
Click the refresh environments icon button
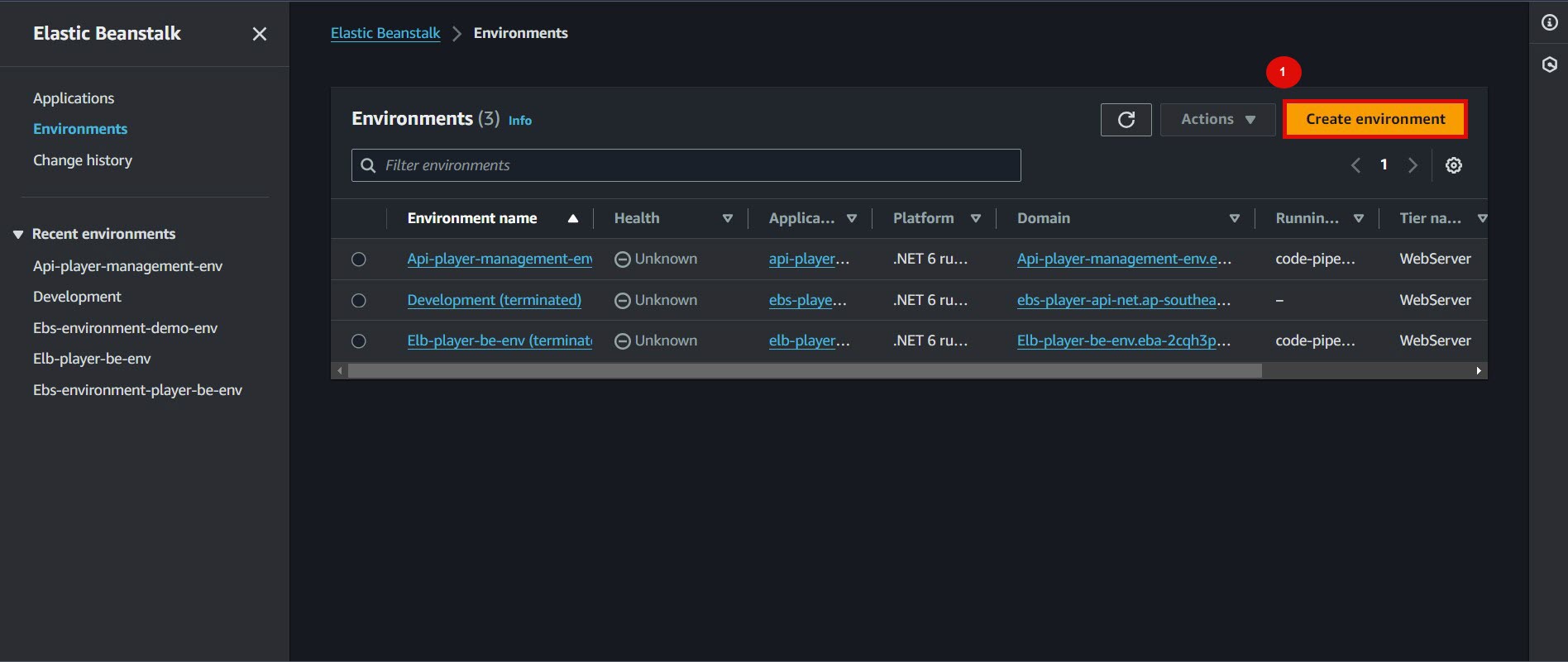(1126, 120)
